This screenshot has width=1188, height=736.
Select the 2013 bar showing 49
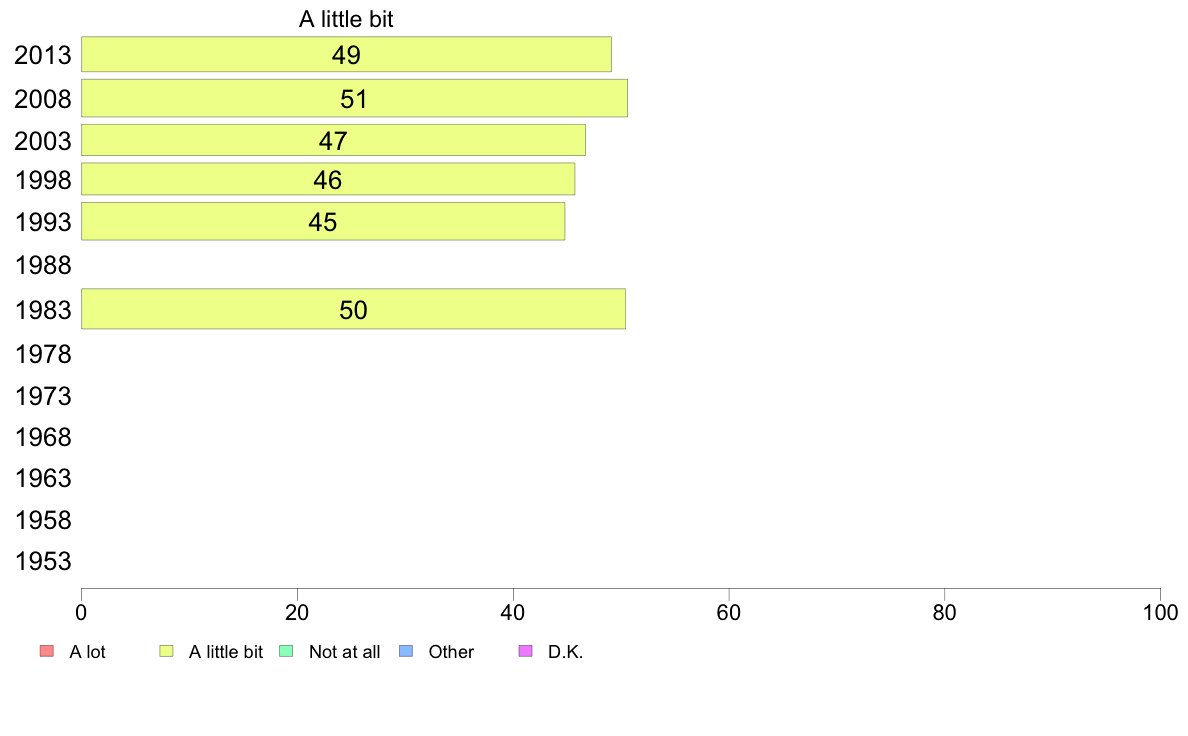(346, 55)
